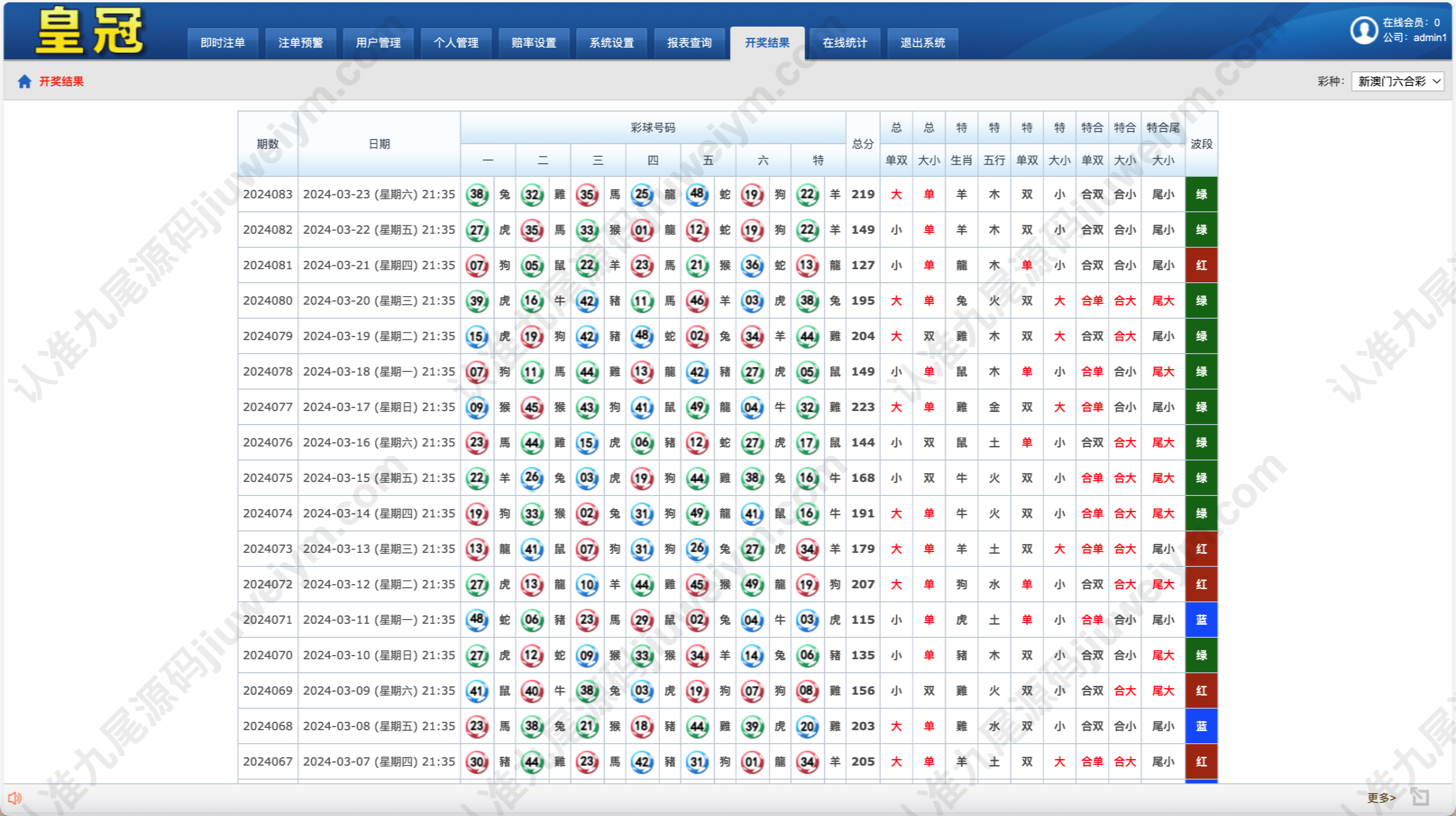Click ball 26 in row 2024075
The image size is (1456, 816).
(532, 478)
